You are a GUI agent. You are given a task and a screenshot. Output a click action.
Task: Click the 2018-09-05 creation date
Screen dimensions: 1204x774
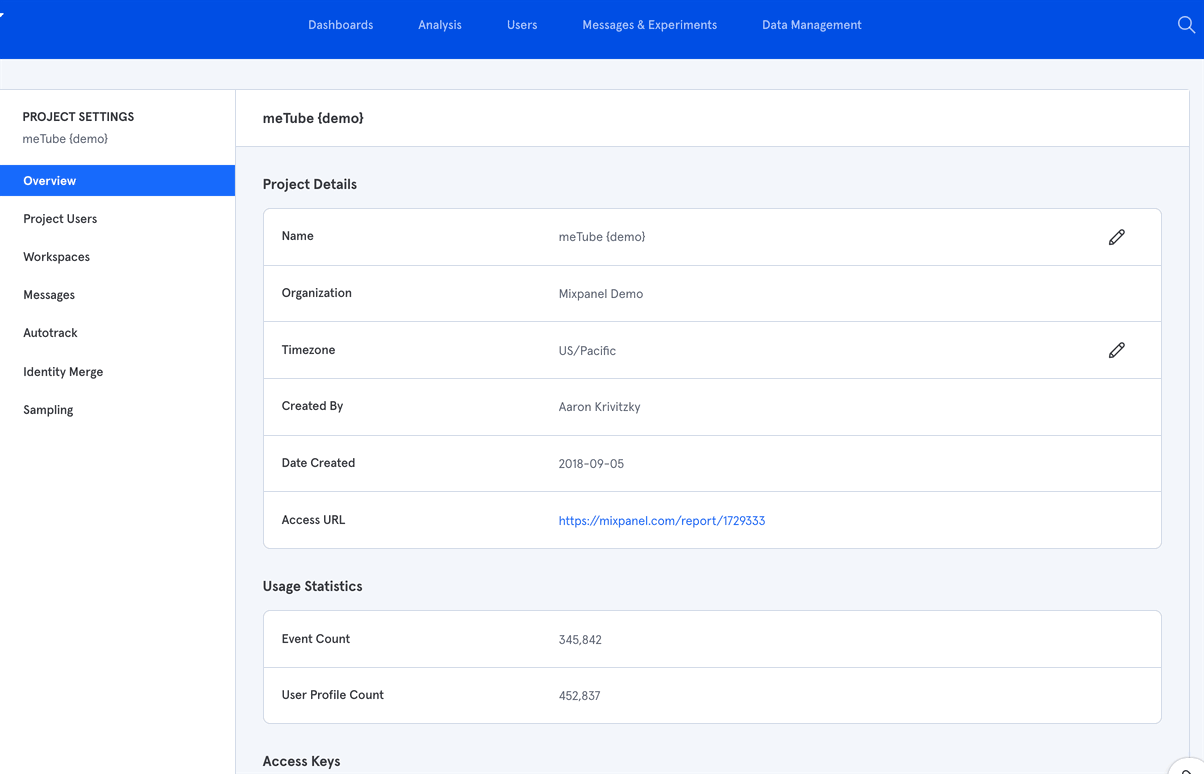point(591,464)
